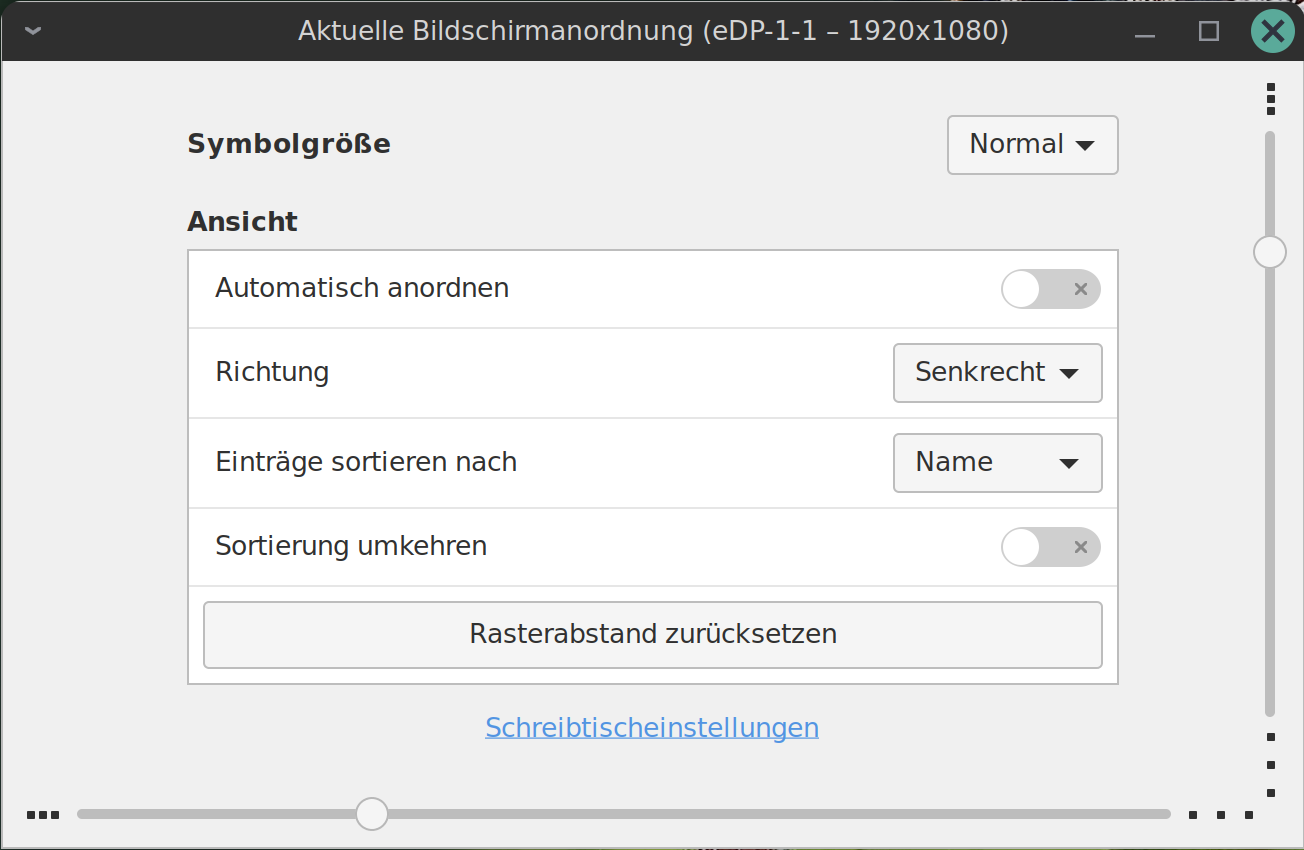Click horizontal slider track right of its handle
Viewport: 1304px width, 850px height.
click(770, 814)
